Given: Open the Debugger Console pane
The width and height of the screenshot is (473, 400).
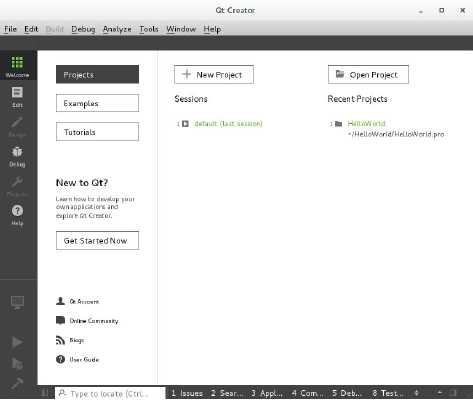Looking at the screenshot, I should [347, 393].
